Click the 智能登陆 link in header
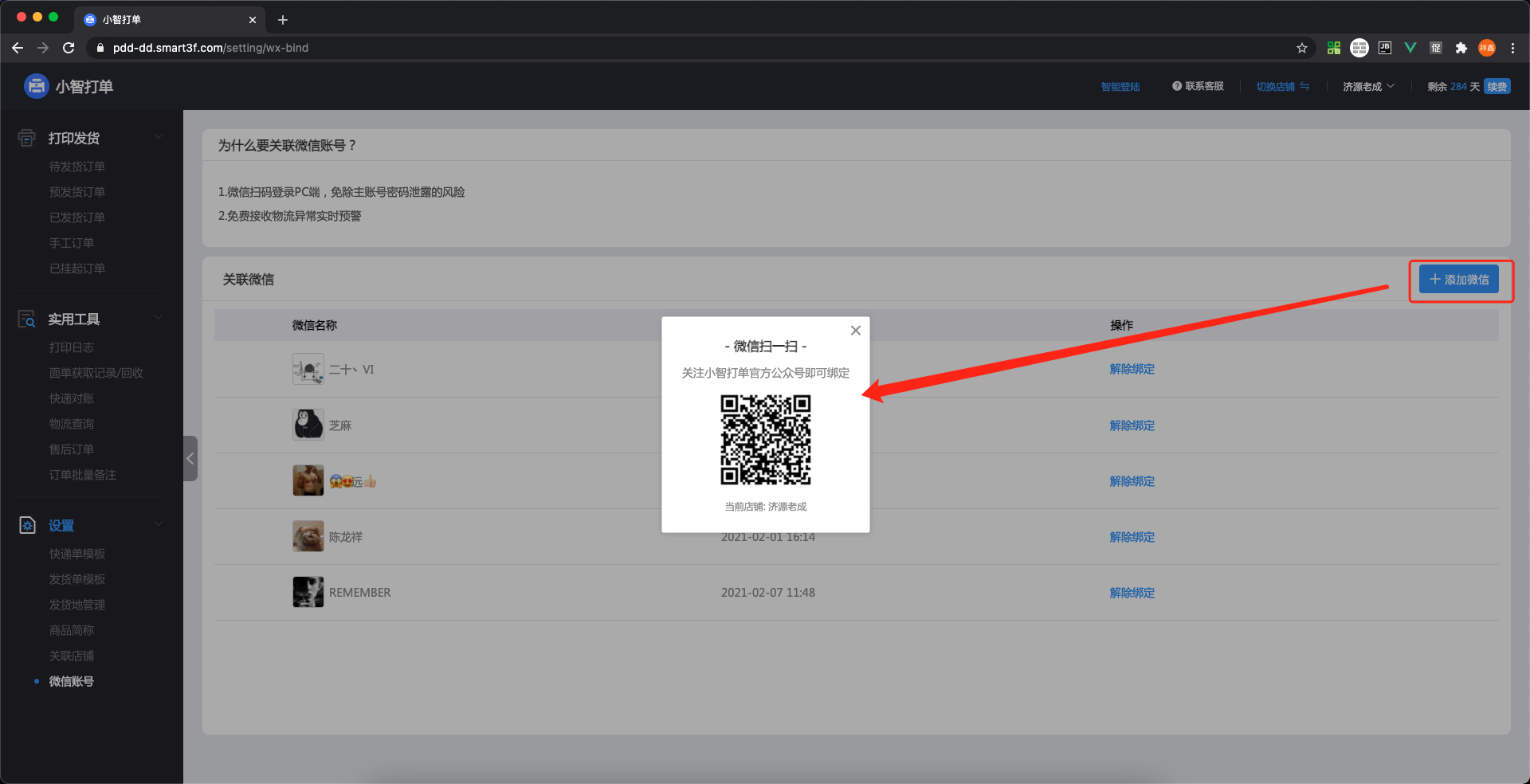 coord(1120,87)
